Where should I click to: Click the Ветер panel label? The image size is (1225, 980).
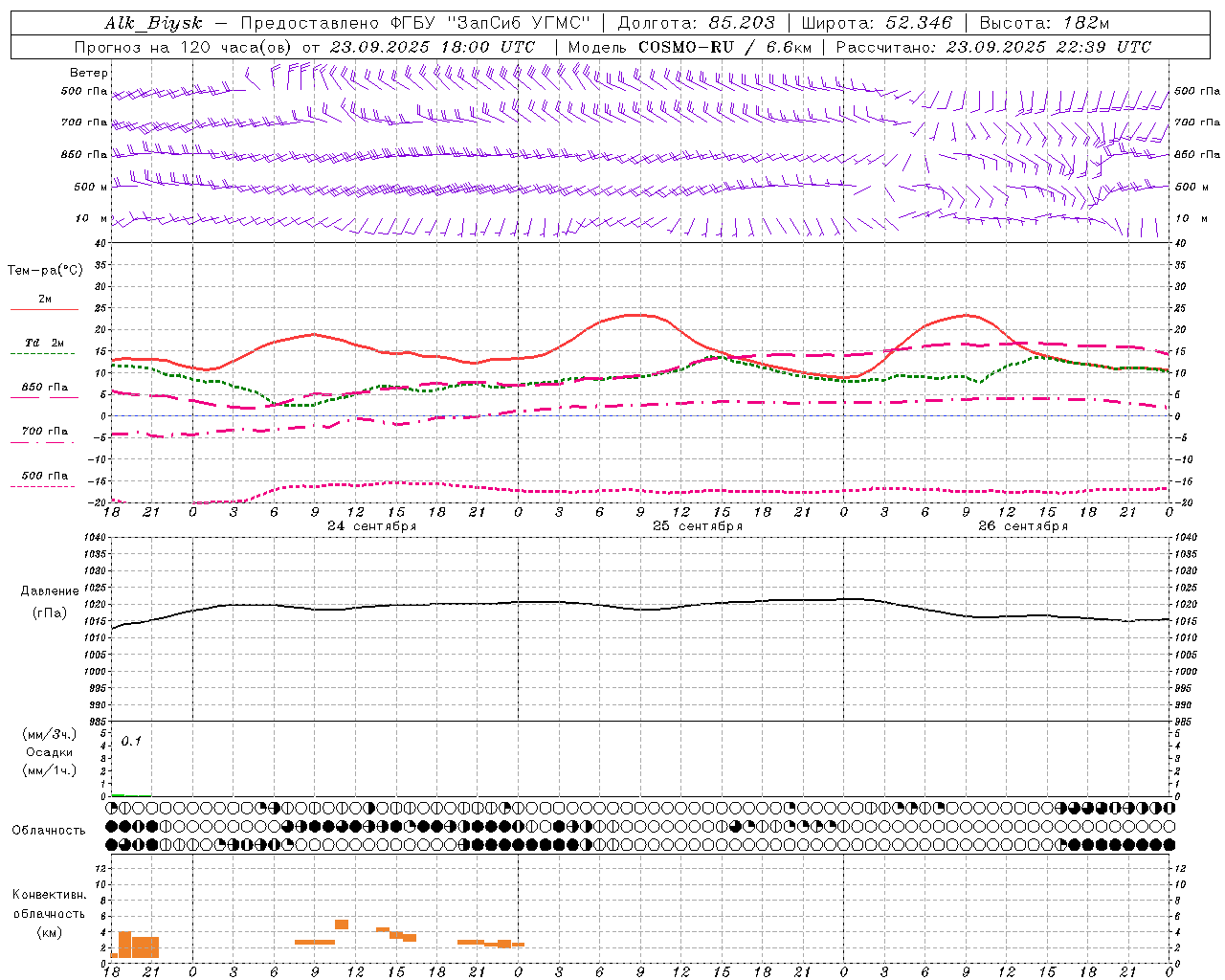point(89,73)
